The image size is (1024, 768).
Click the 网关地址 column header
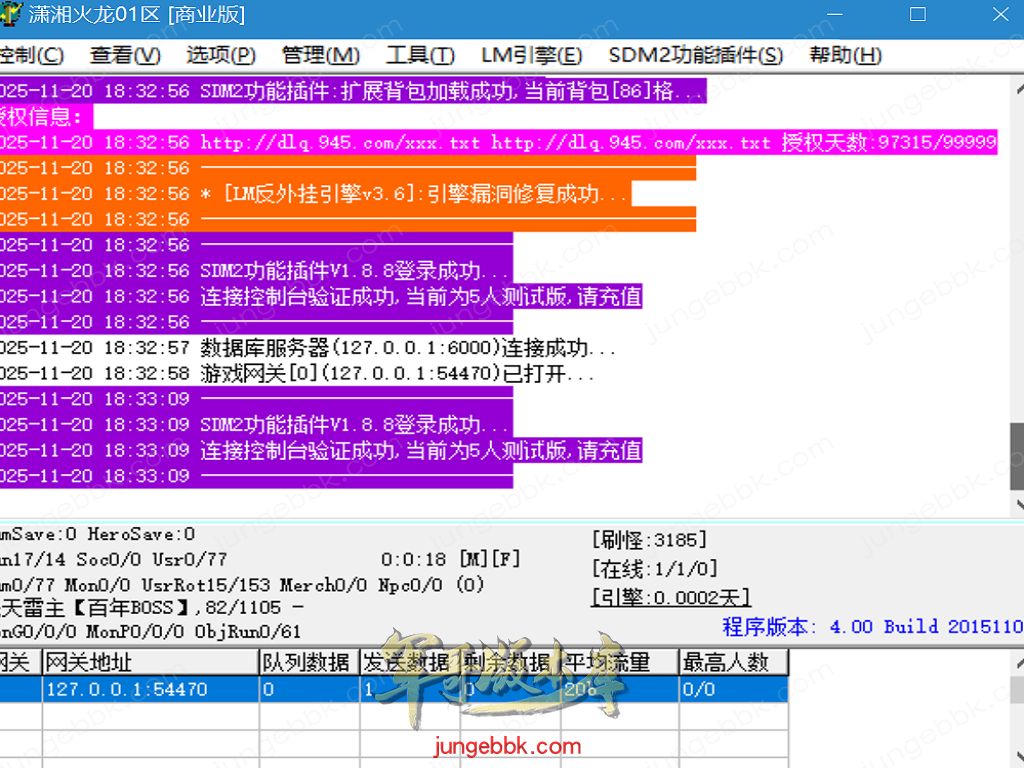click(x=150, y=662)
